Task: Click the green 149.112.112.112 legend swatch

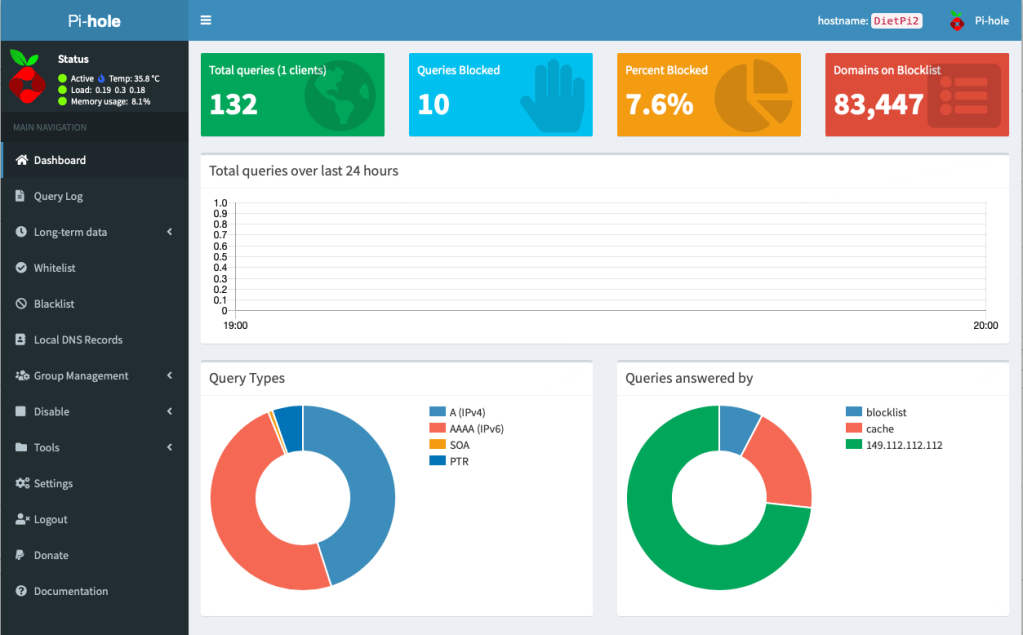Action: click(853, 445)
